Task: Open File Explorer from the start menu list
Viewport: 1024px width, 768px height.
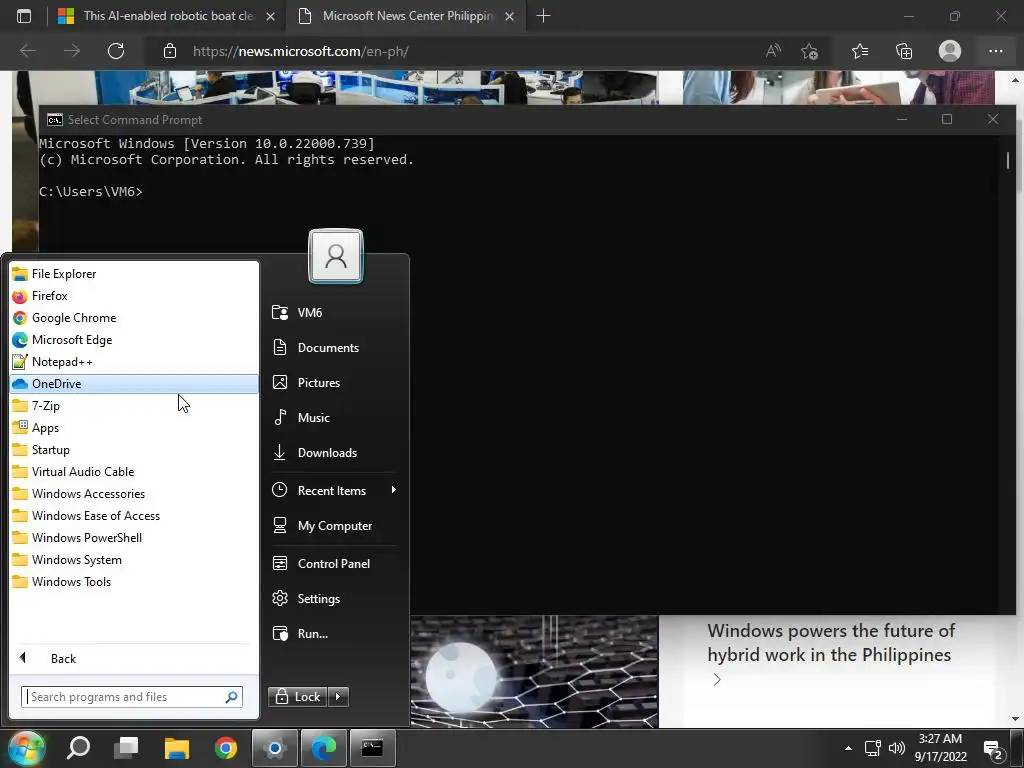Action: coord(134,274)
